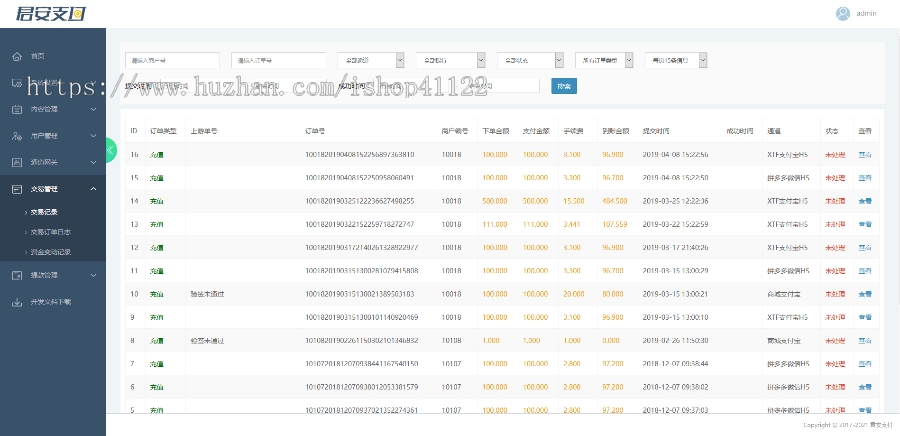
Task: Click submit time 2018-12-07 09:38:44
Action: [x=675, y=364]
